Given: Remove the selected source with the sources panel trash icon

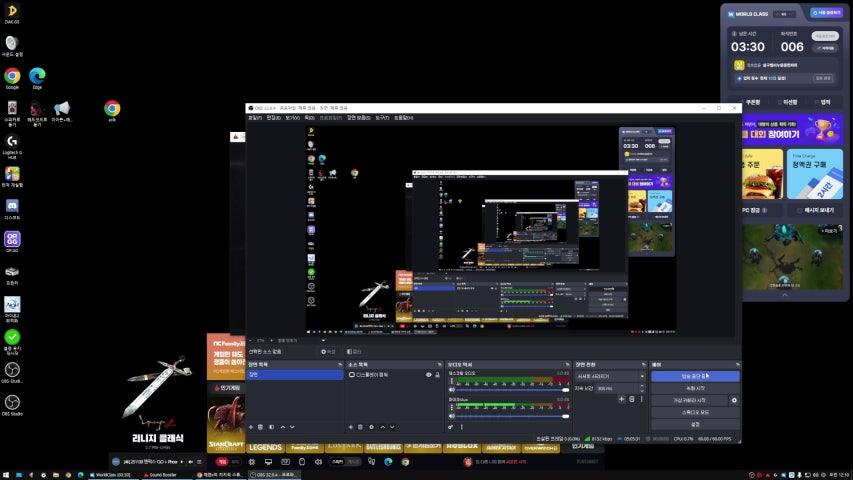Looking at the screenshot, I should point(360,427).
